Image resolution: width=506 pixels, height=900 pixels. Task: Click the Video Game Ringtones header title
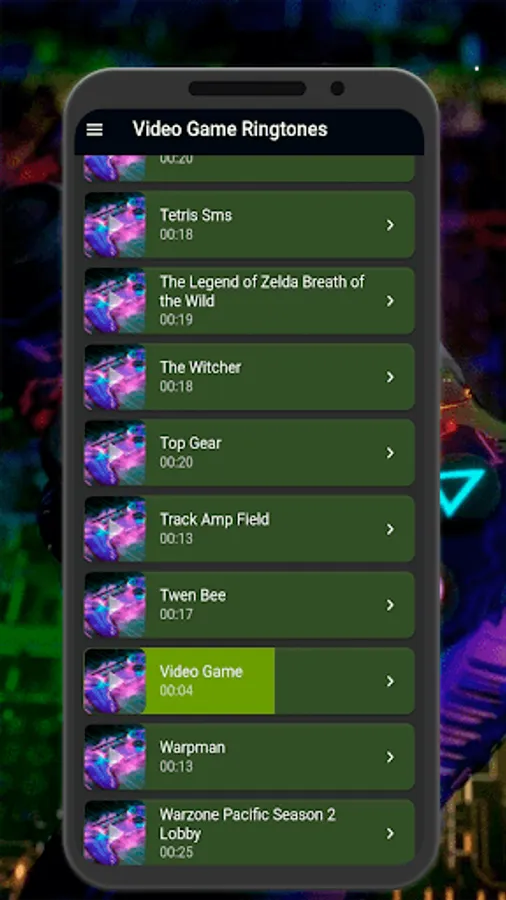pyautogui.click(x=230, y=129)
